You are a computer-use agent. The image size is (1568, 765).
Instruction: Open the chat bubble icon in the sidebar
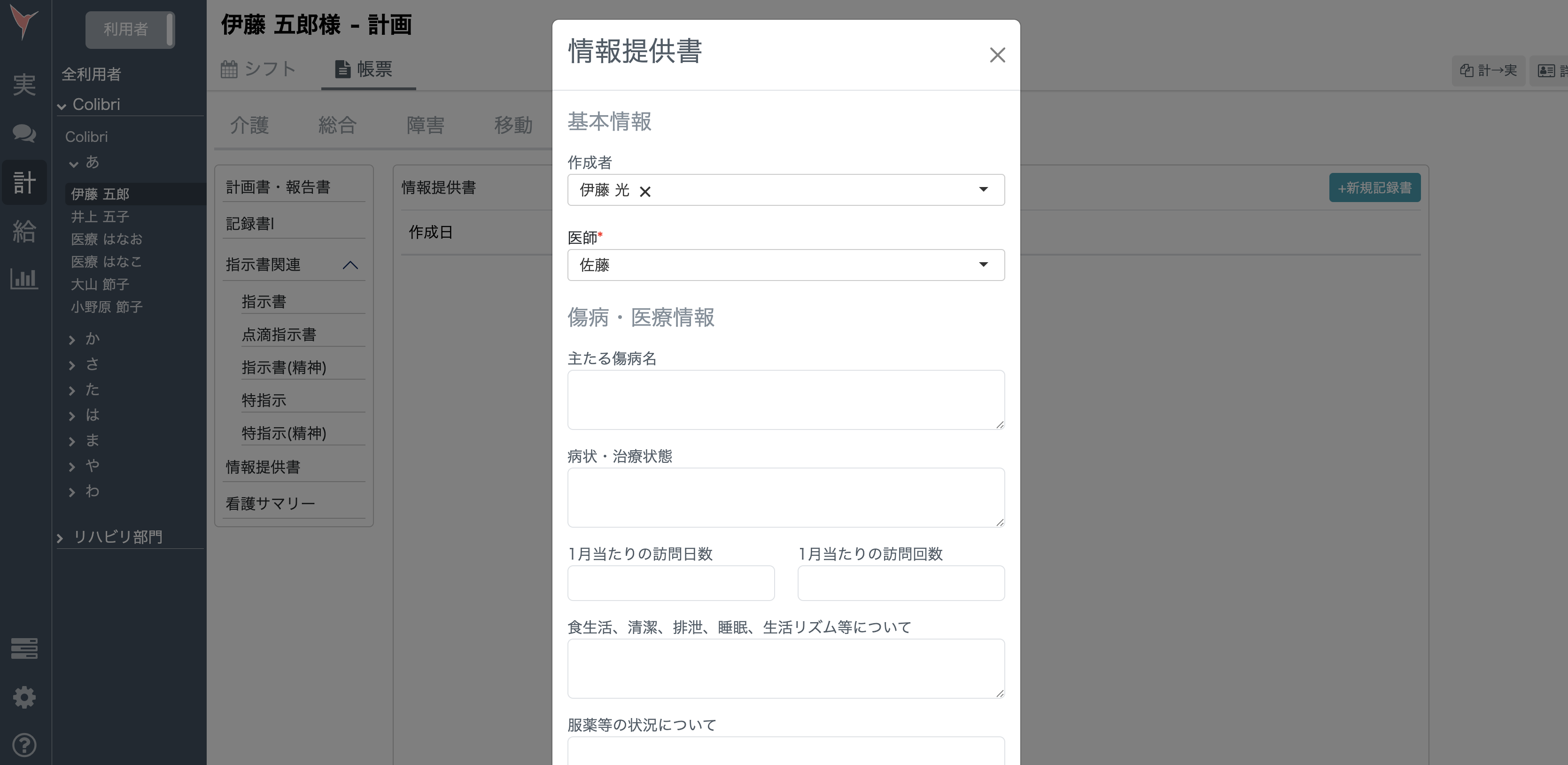point(24,134)
